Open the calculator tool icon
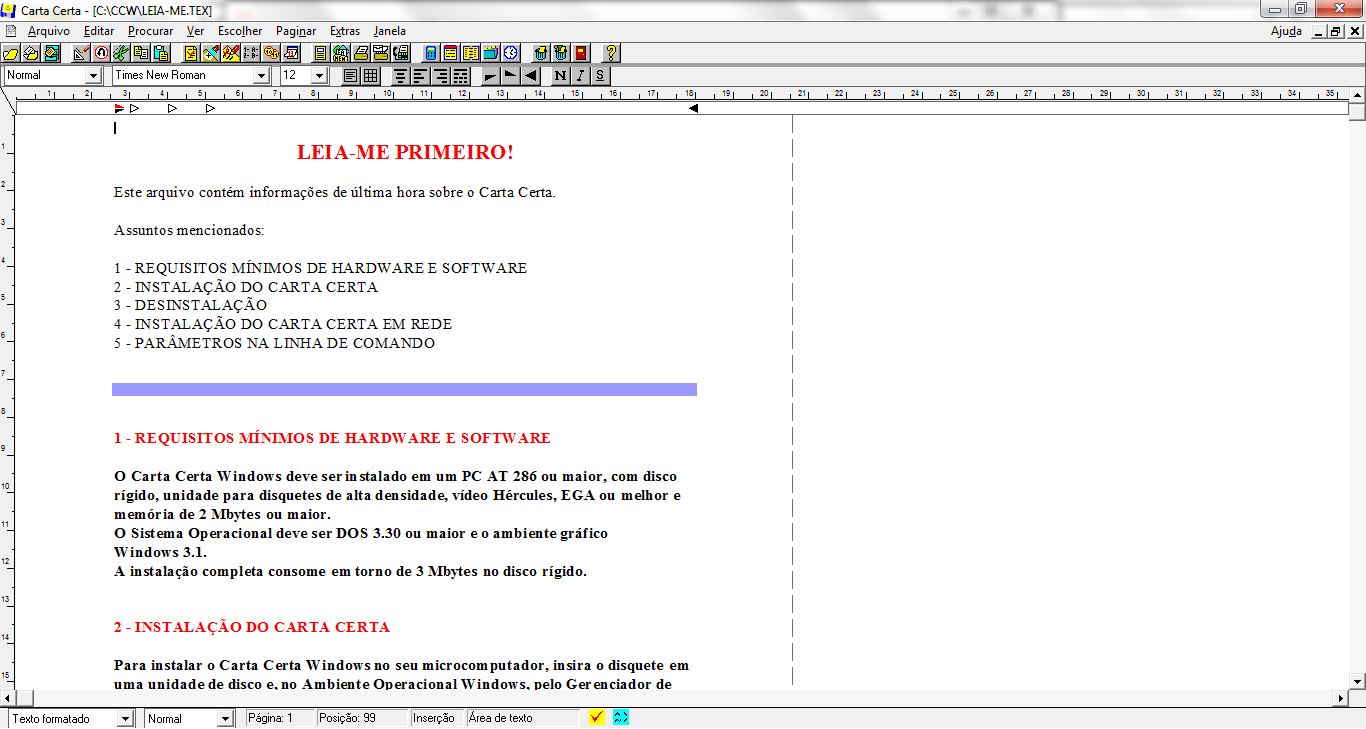The image size is (1366, 729). (x=431, y=53)
